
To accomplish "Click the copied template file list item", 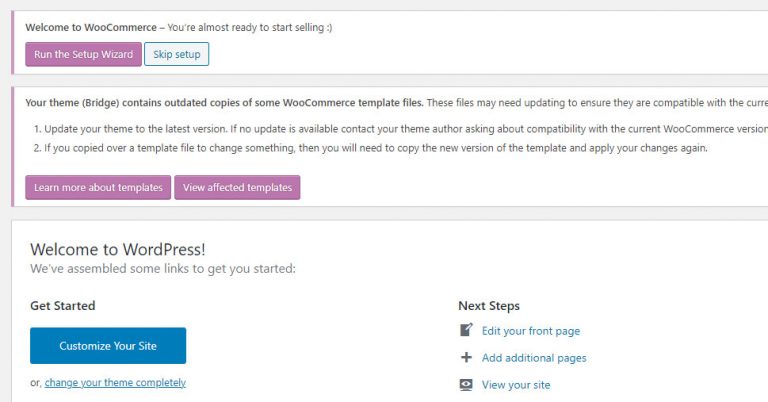I will point(372,148).
